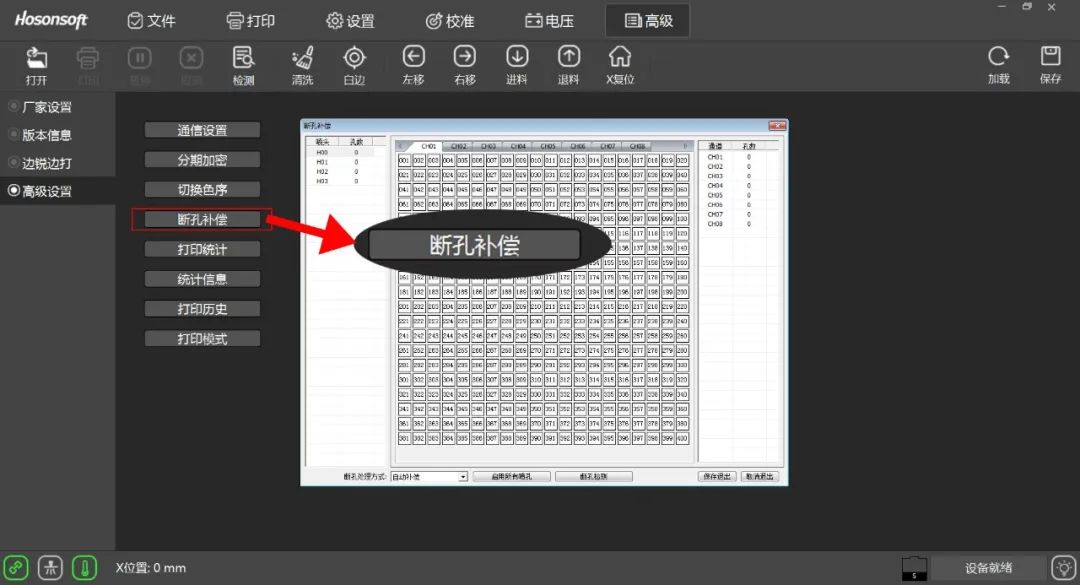Select the 边锐边打 radio option
This screenshot has width=1080, height=585.
14,163
